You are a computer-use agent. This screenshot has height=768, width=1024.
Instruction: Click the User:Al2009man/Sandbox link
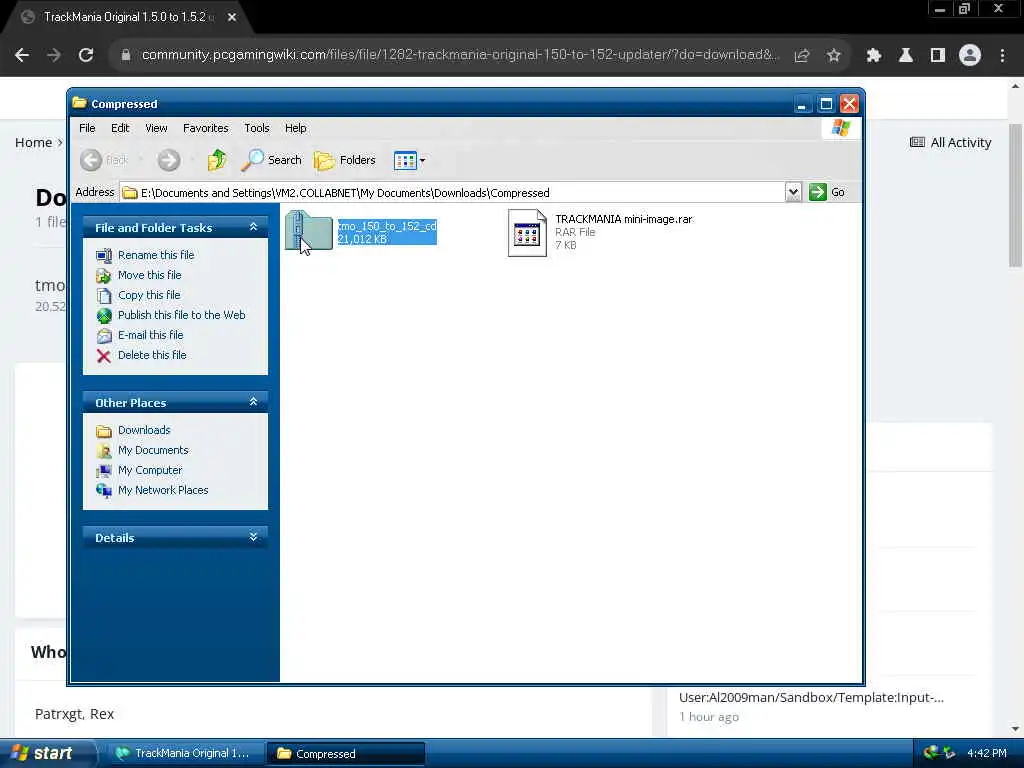point(811,697)
